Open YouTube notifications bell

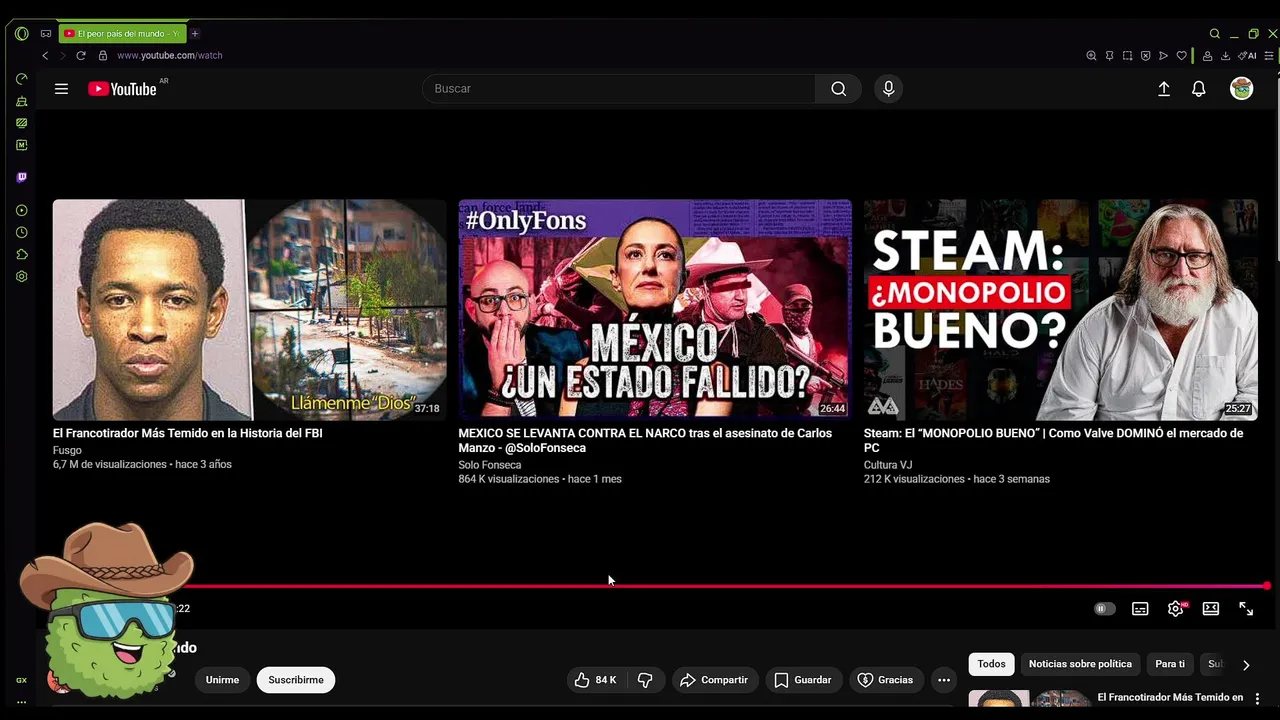(1198, 89)
